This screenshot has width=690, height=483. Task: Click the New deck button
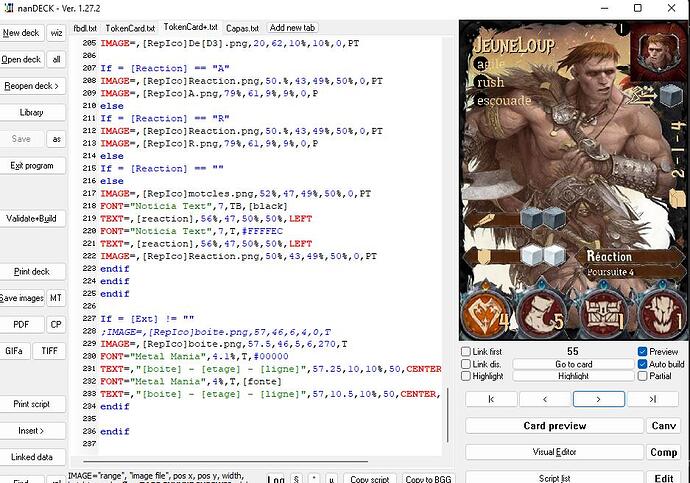(x=21, y=33)
